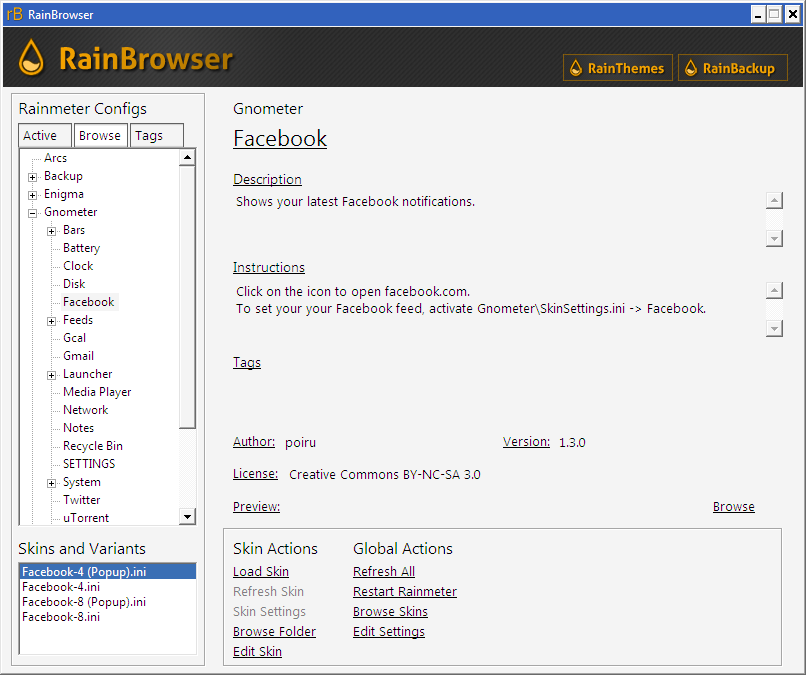Click the Instructions box up arrow
Image resolution: width=806 pixels, height=675 pixels.
[x=774, y=290]
